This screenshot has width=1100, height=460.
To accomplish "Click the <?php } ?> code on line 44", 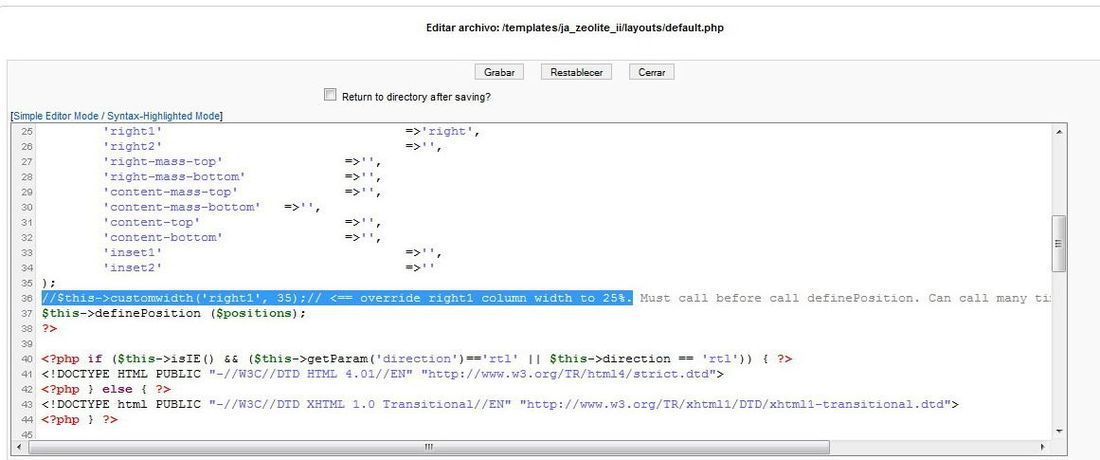I will [79, 419].
